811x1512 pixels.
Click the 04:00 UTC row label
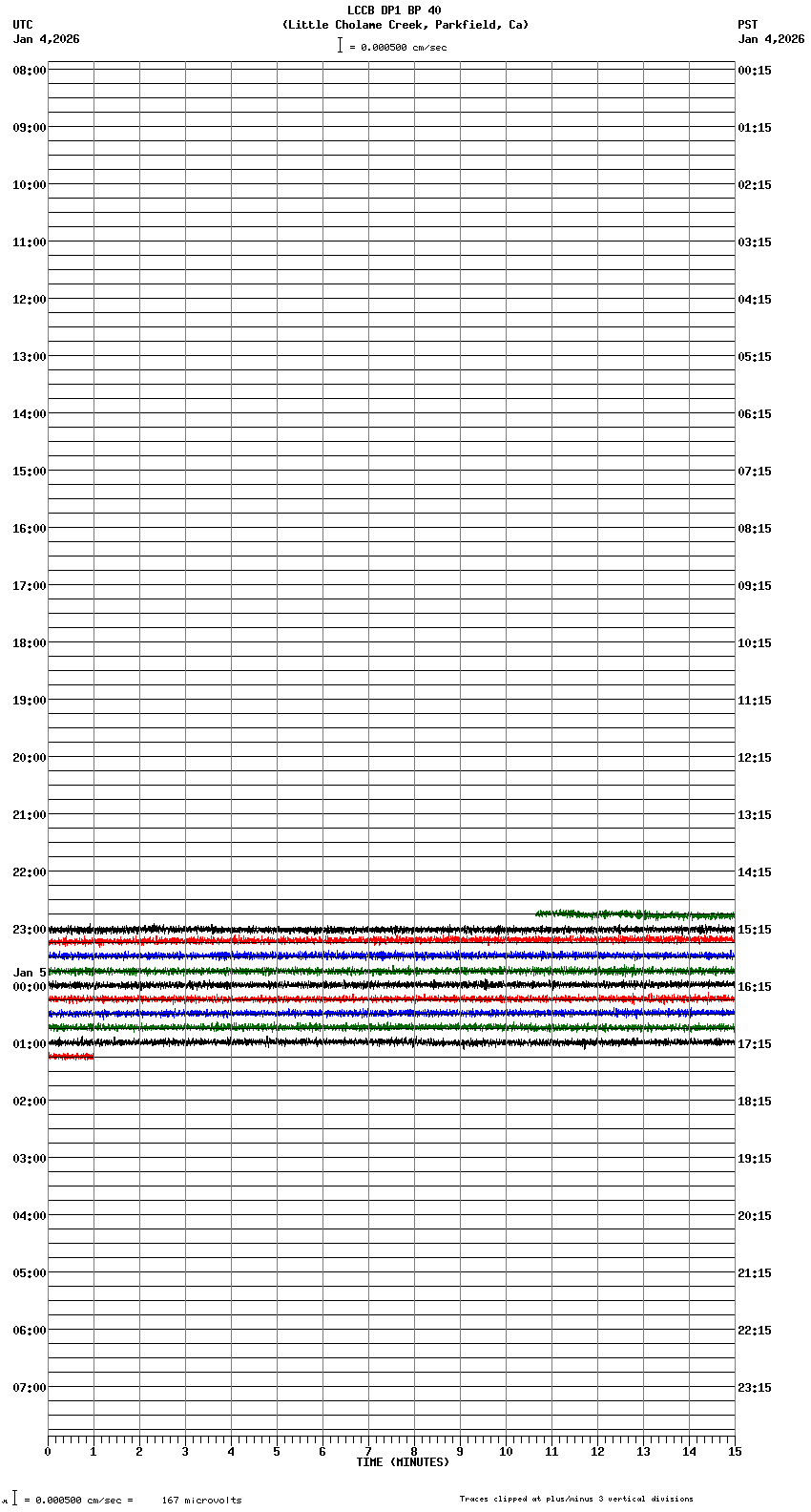coord(30,1216)
